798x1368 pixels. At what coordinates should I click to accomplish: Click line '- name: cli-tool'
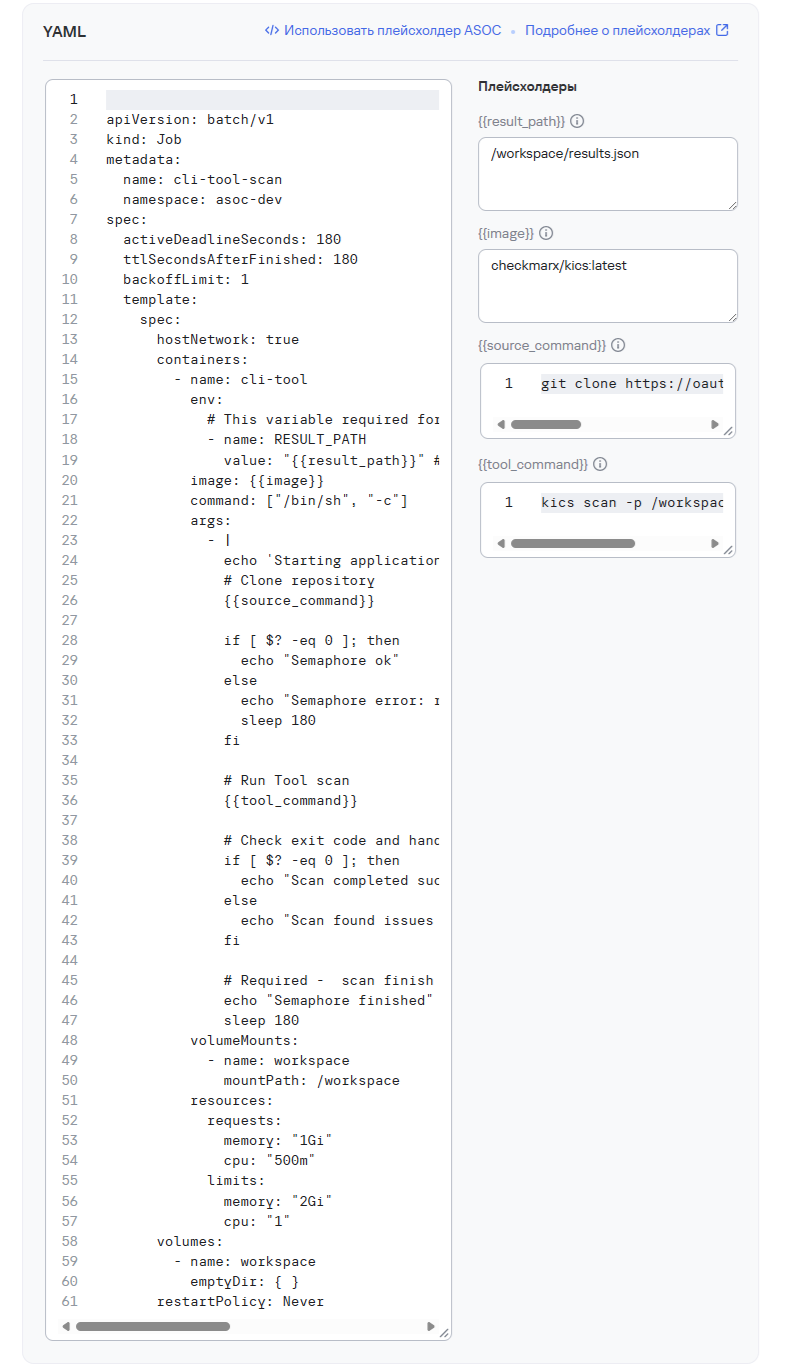point(241,380)
